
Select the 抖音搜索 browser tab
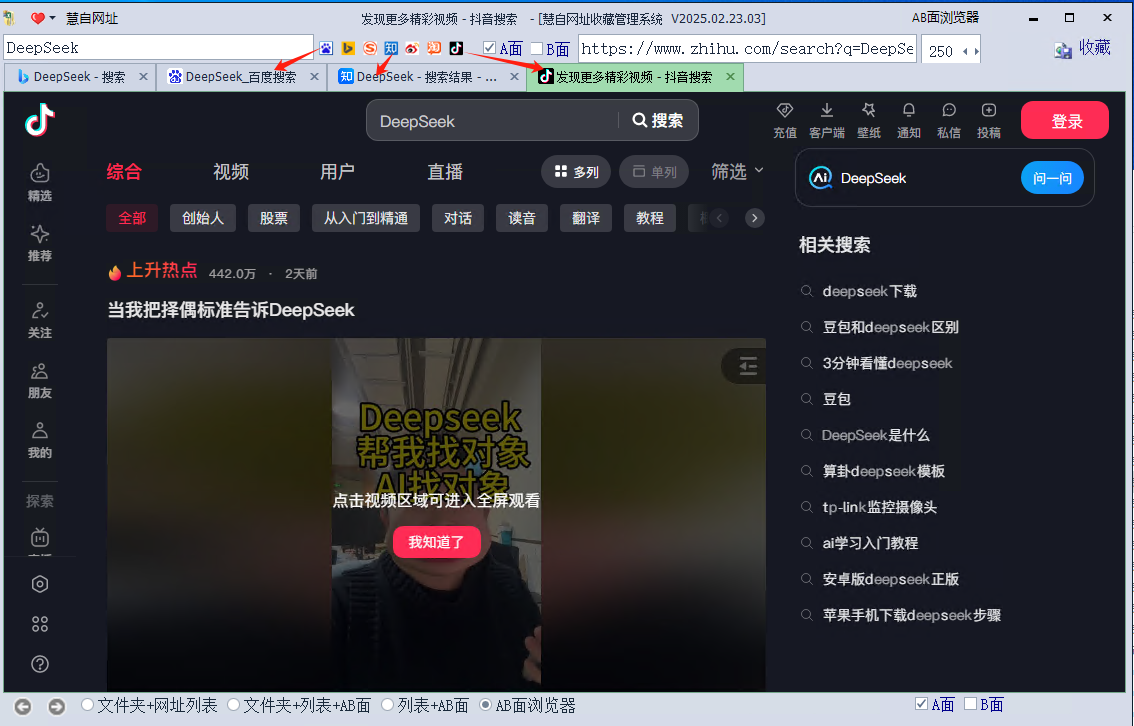[x=635, y=77]
